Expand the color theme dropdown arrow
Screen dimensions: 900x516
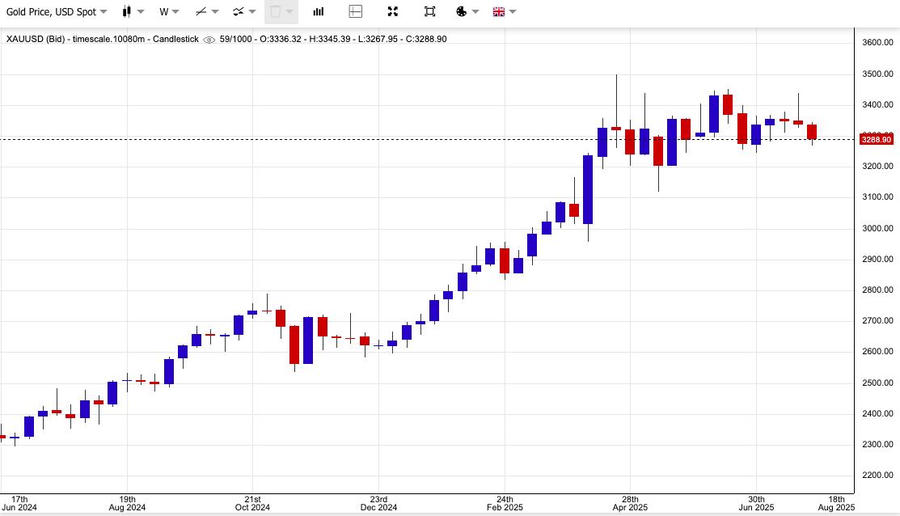point(476,12)
